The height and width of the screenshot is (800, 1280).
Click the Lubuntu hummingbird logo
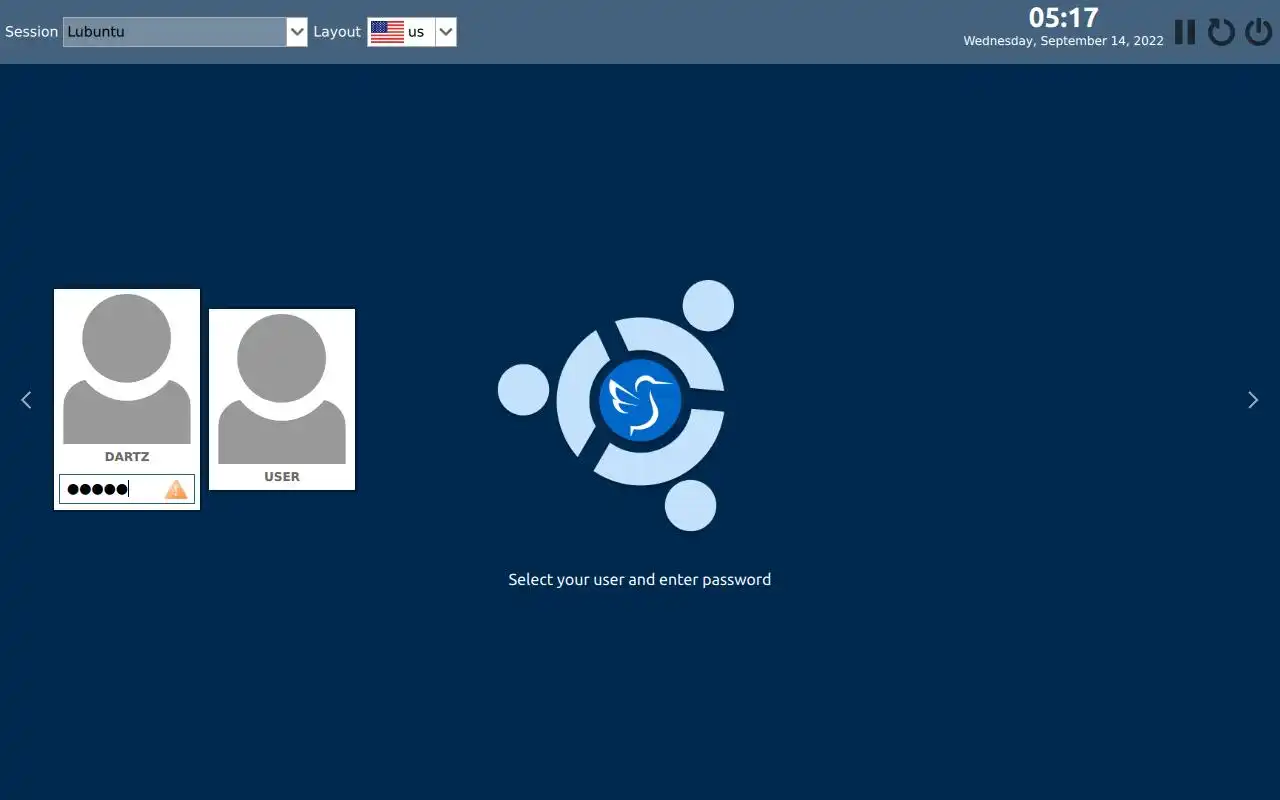[640, 400]
